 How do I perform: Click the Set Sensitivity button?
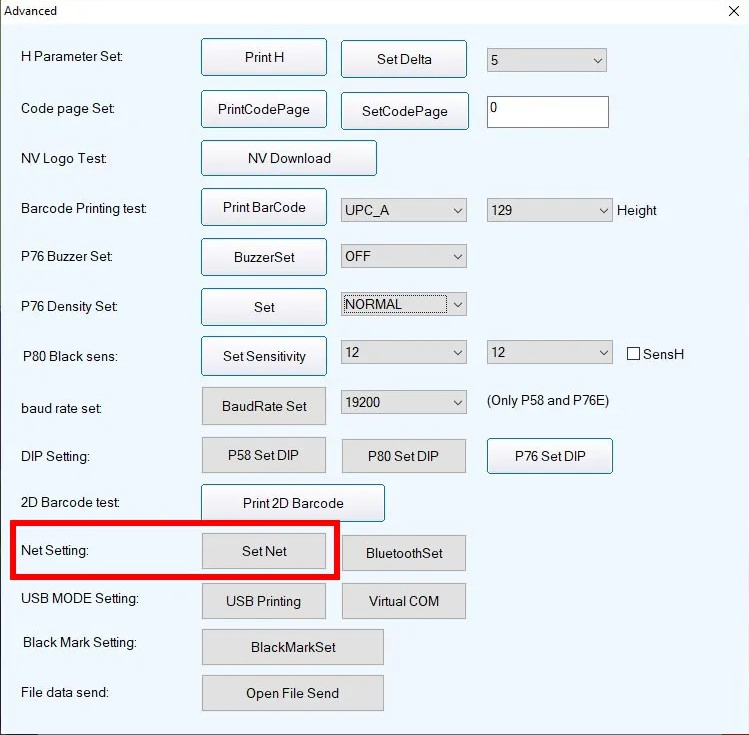point(264,356)
